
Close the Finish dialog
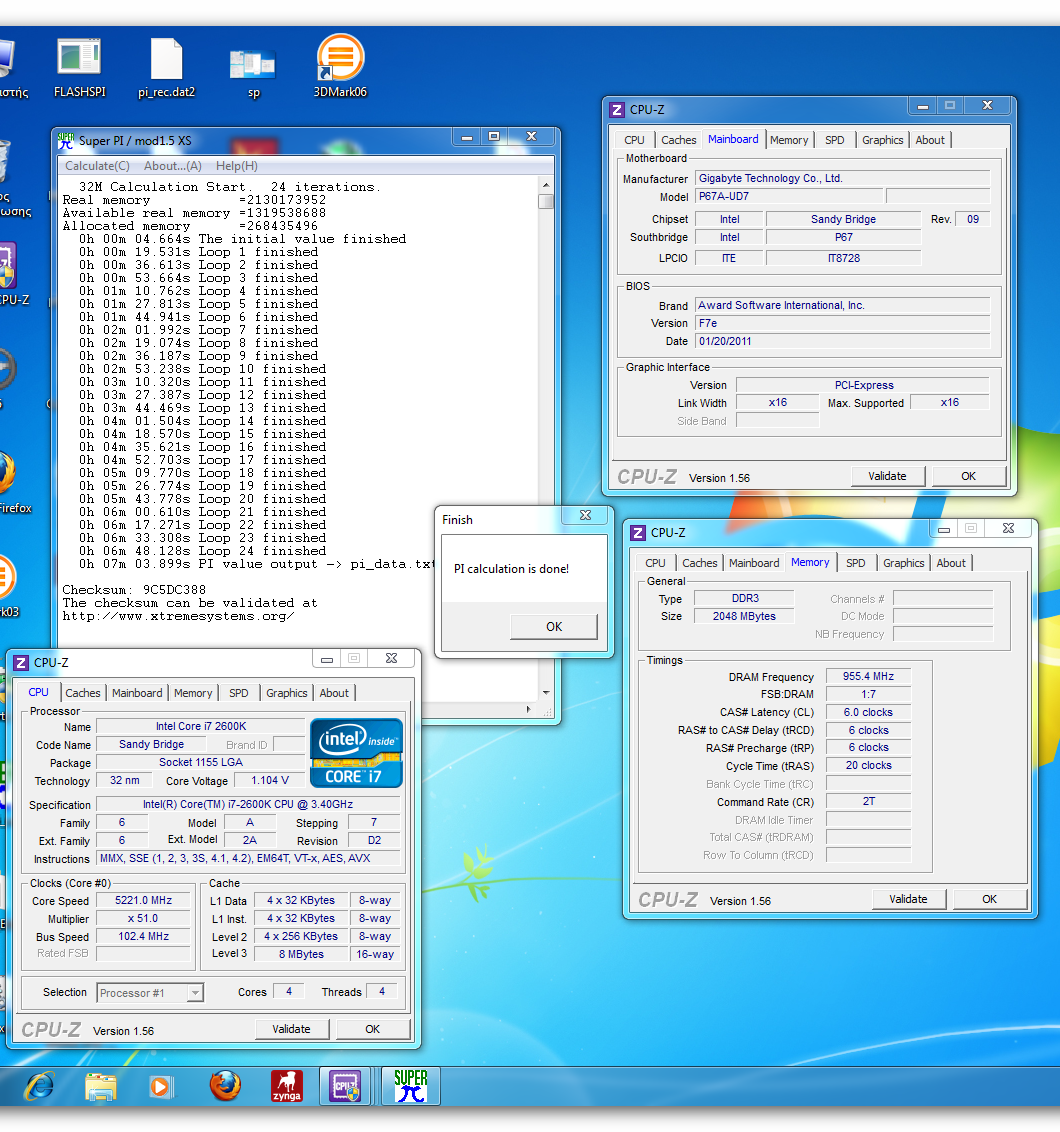click(586, 515)
